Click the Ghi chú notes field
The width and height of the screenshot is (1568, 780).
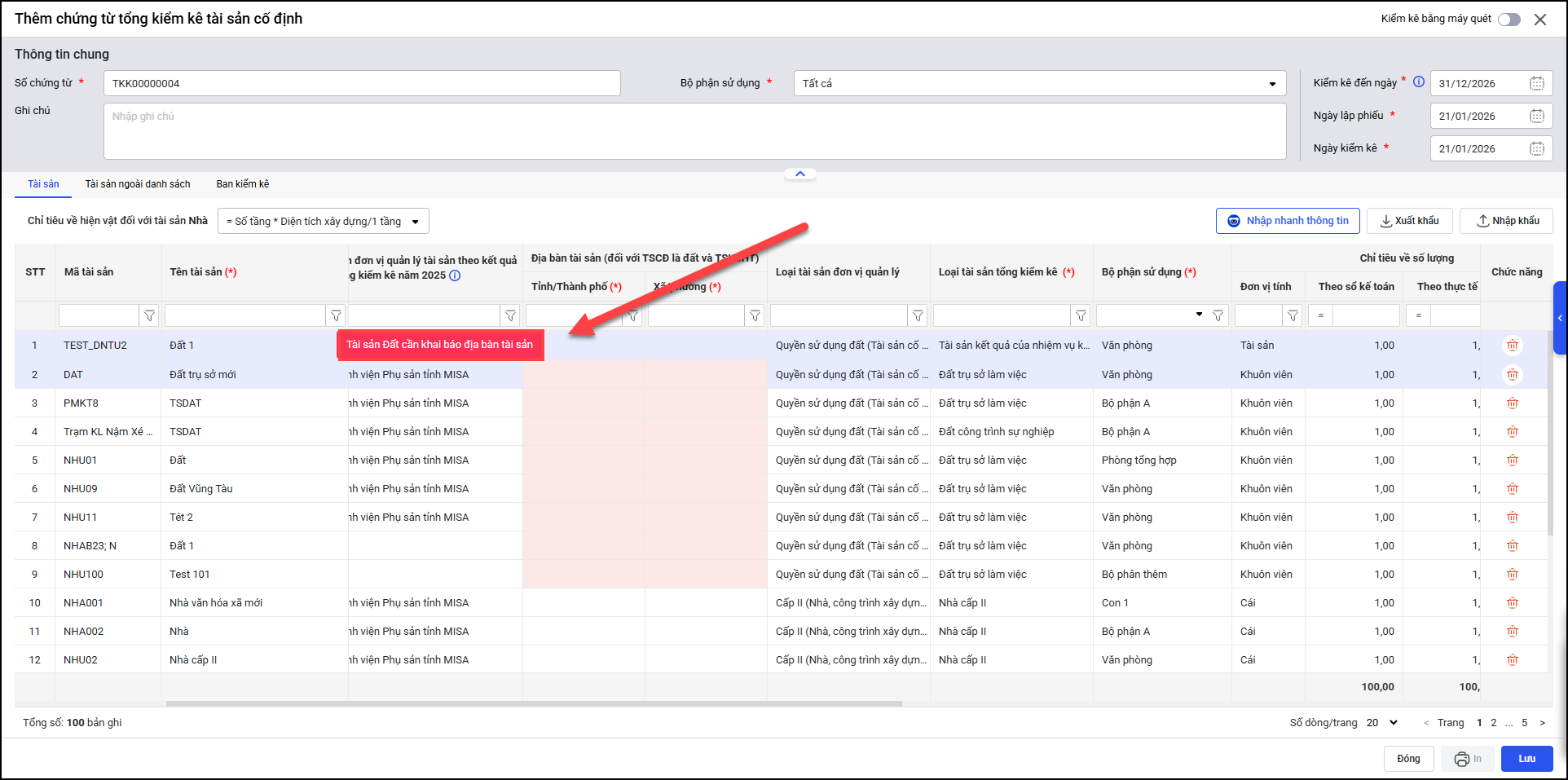(x=694, y=130)
